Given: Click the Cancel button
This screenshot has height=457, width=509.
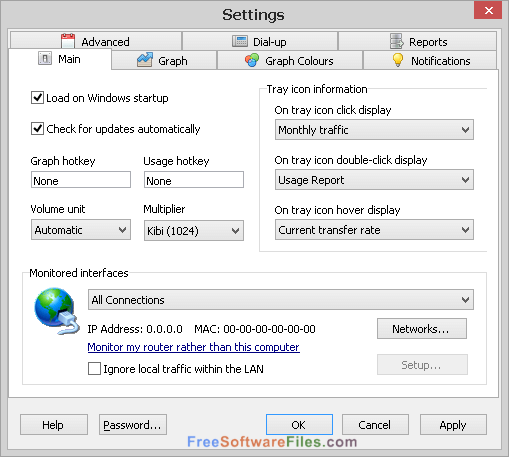Looking at the screenshot, I should coord(375,425).
